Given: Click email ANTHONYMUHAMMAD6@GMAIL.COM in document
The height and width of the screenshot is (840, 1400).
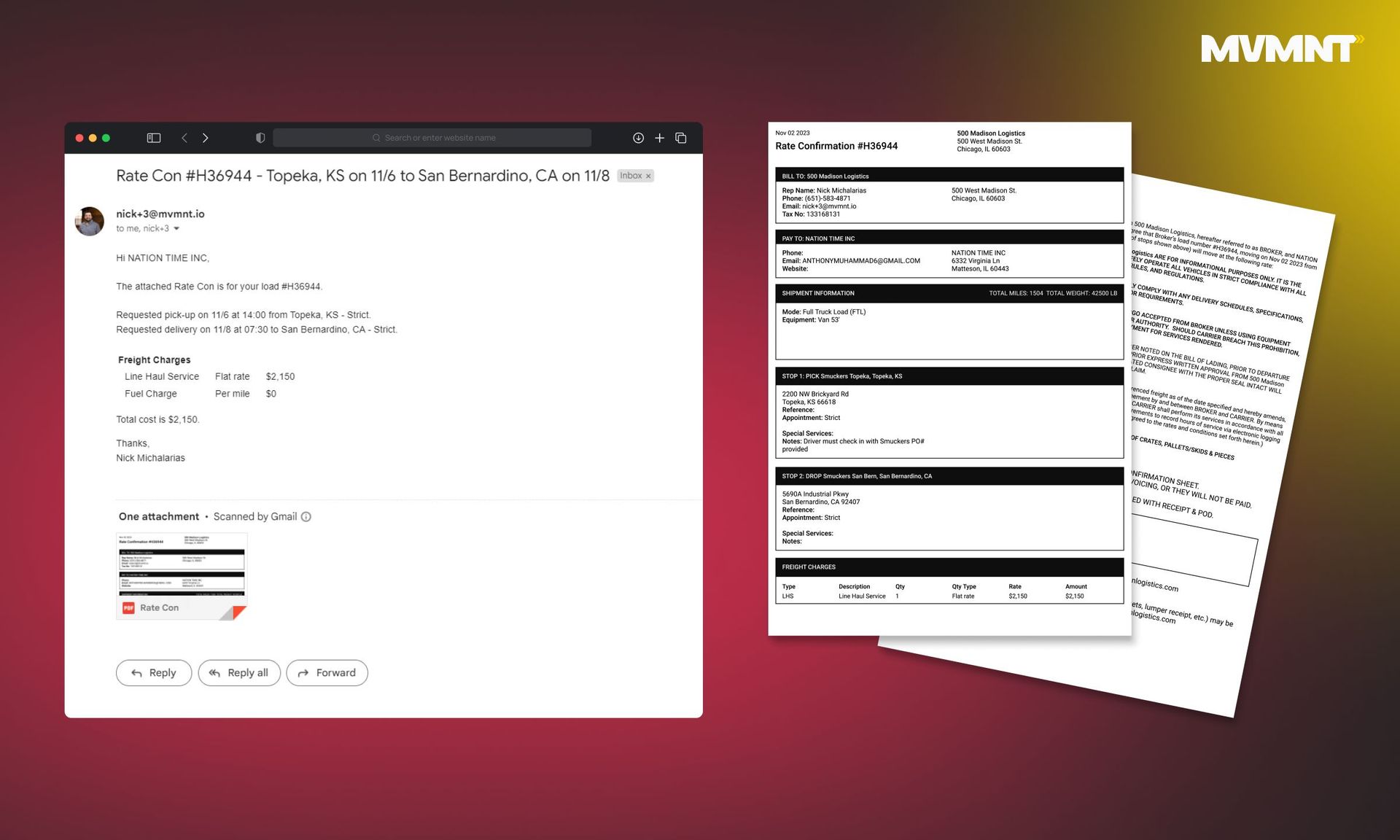Looking at the screenshot, I should point(861,261).
